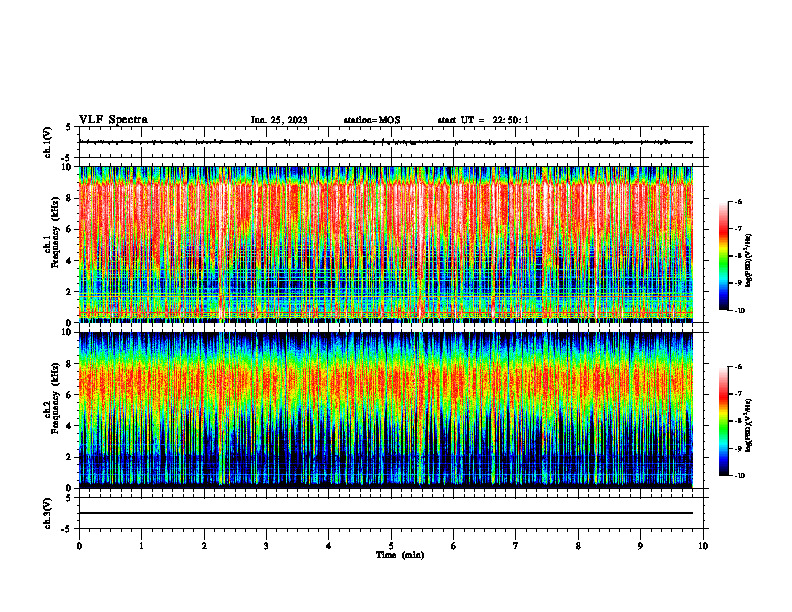Click the "Time (min)" axis label
Viewport: 792px width, 612px height.
[x=400, y=555]
